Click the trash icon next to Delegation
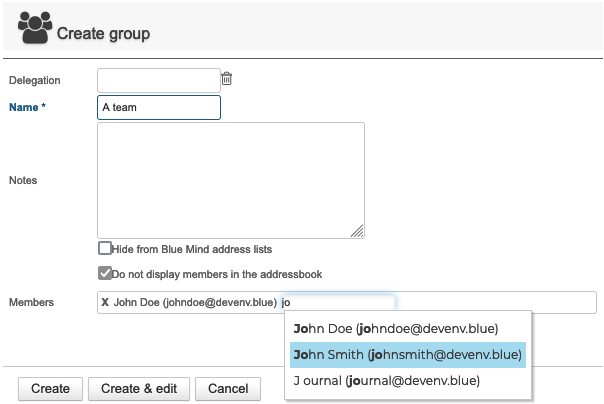The image size is (604, 404). pyautogui.click(x=226, y=79)
